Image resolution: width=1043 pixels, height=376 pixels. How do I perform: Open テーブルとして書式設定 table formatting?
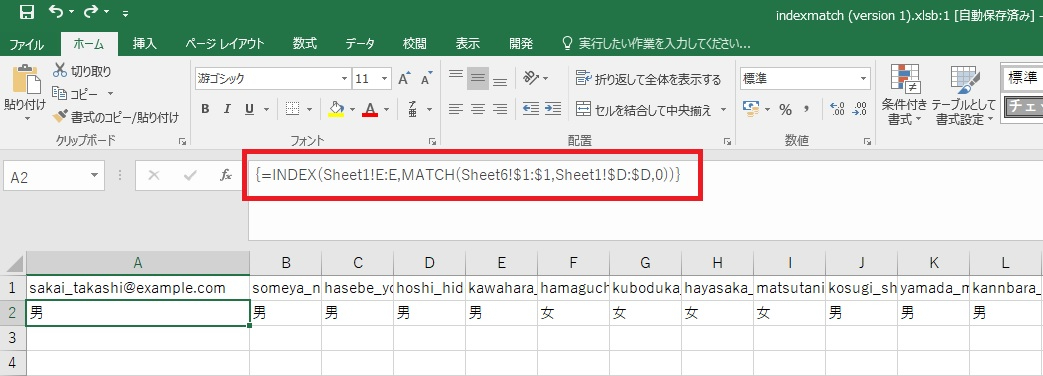tap(965, 94)
